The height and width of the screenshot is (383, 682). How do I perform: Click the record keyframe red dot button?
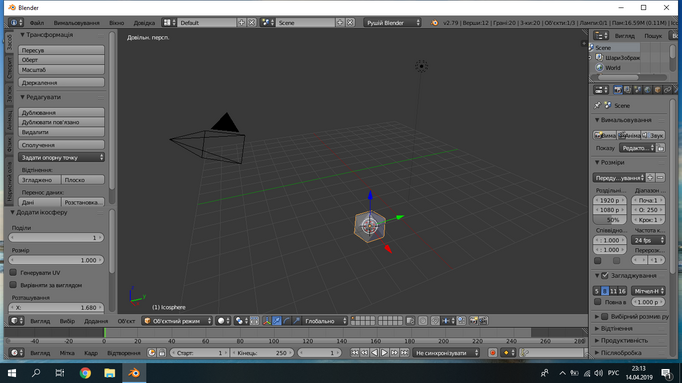493,353
